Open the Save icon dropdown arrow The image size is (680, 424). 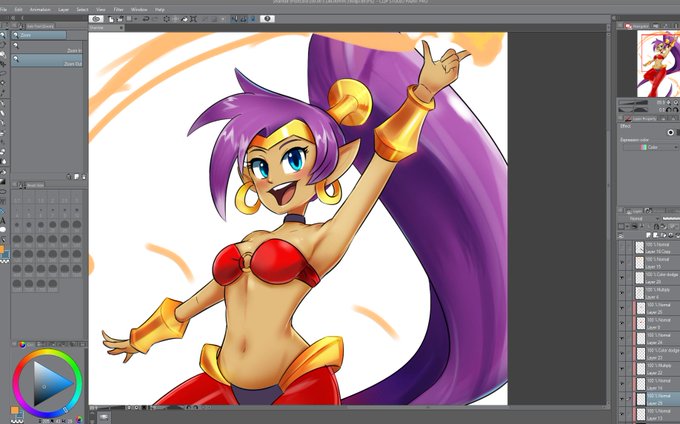(136, 19)
